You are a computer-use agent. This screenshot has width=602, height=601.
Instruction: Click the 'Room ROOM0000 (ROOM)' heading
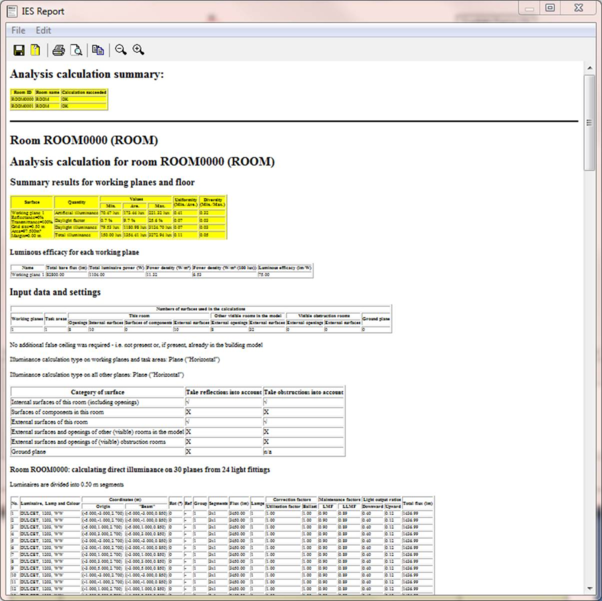pos(83,140)
